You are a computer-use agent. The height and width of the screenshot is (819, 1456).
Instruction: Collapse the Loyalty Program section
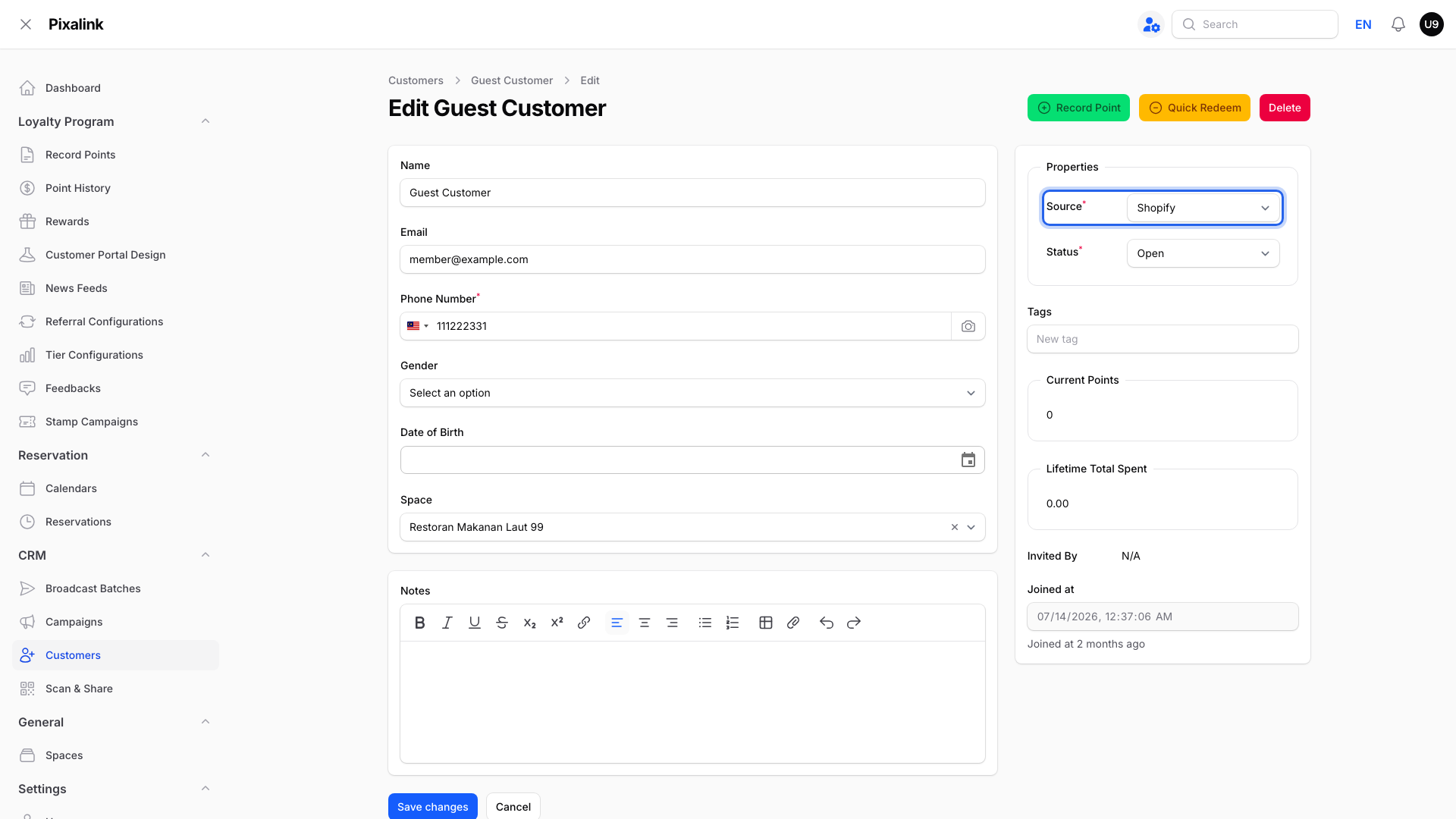pos(206,121)
